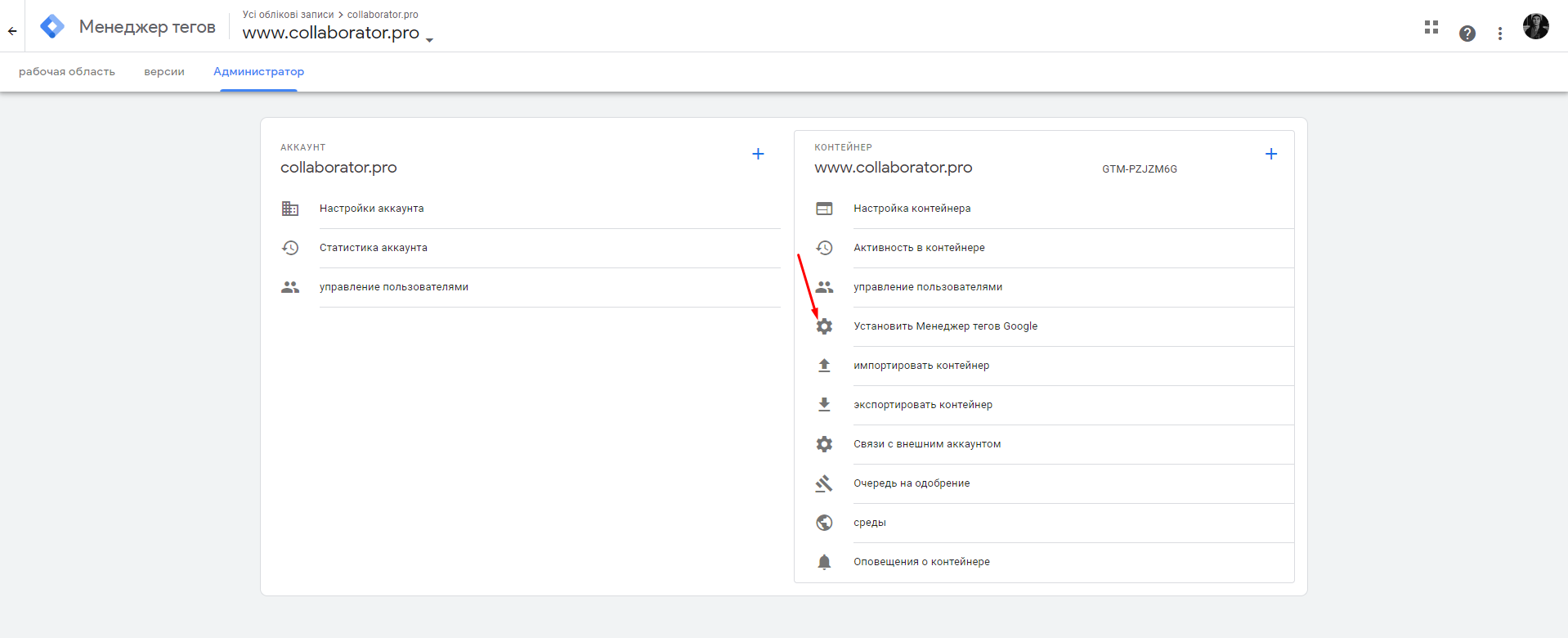Click the plus icon to create a container

[x=1271, y=154]
